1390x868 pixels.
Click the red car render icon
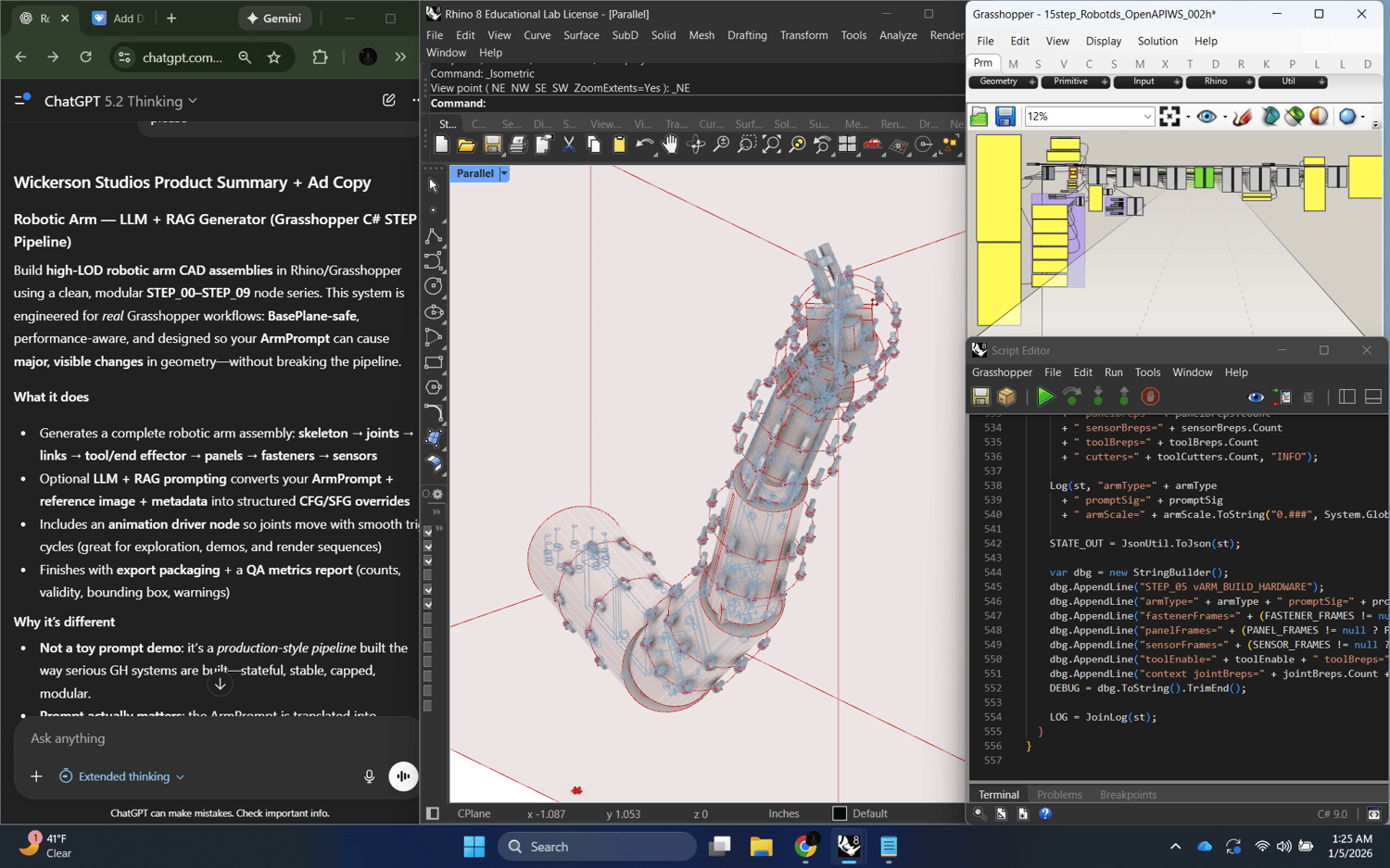pyautogui.click(x=872, y=145)
